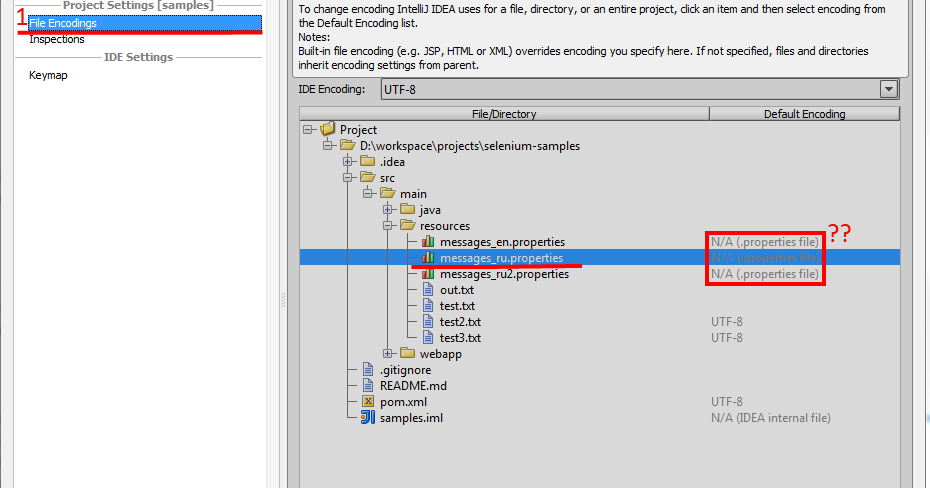Collapse the selenium-samples directory node
Image resolution: width=930 pixels, height=488 pixels.
(x=328, y=145)
